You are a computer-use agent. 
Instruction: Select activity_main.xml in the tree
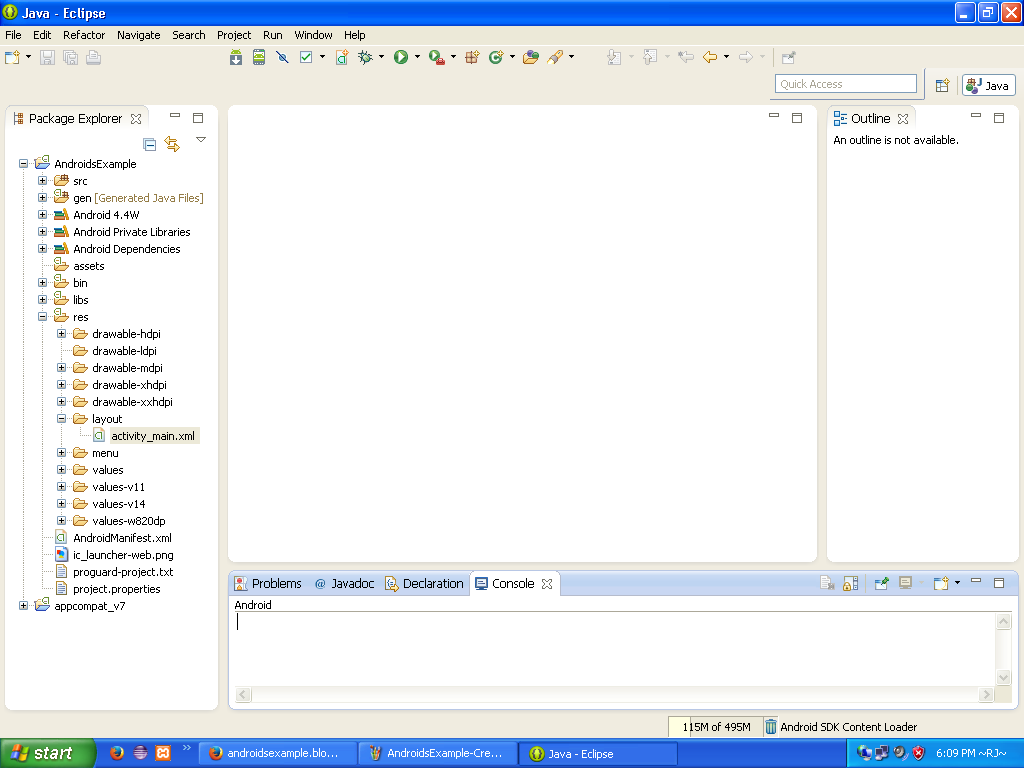click(x=153, y=436)
